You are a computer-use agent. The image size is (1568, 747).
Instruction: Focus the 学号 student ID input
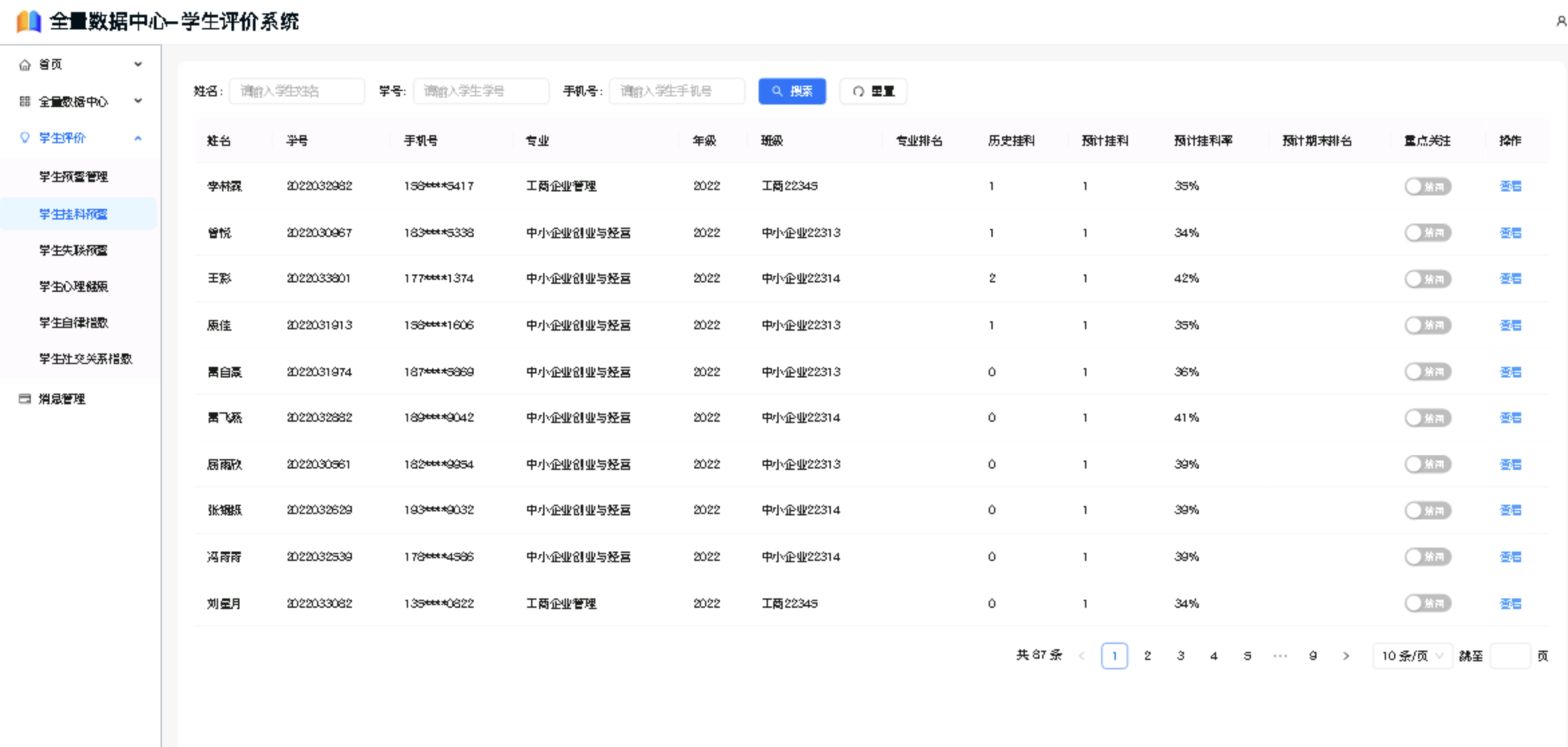click(x=481, y=91)
